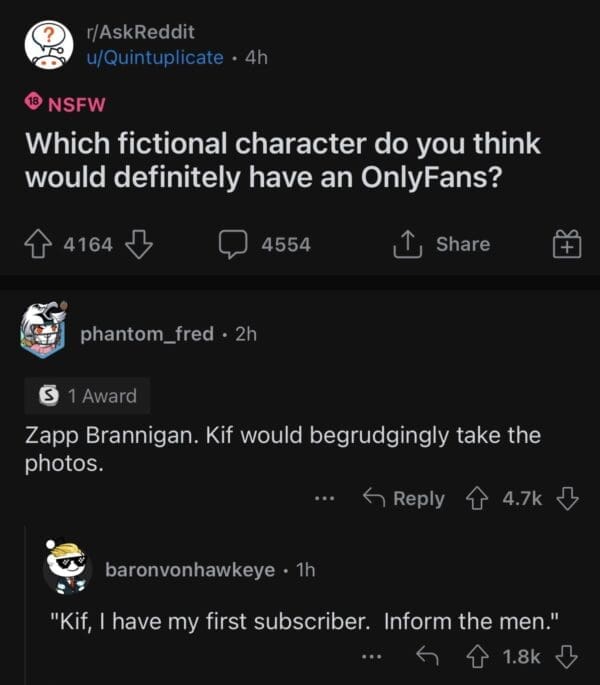The image size is (600, 685).
Task: Upvote the OnlyFans question post
Action: coord(39,244)
